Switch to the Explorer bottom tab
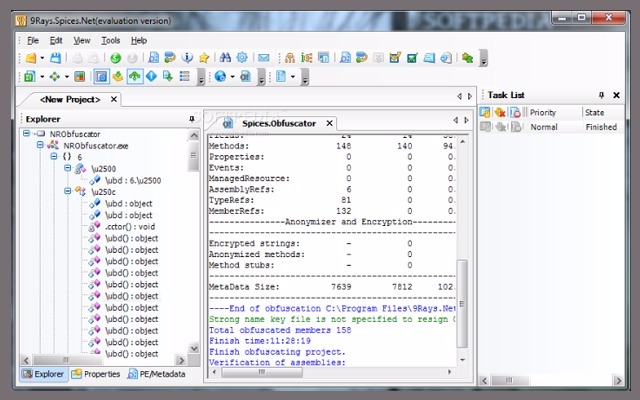 (x=43, y=374)
